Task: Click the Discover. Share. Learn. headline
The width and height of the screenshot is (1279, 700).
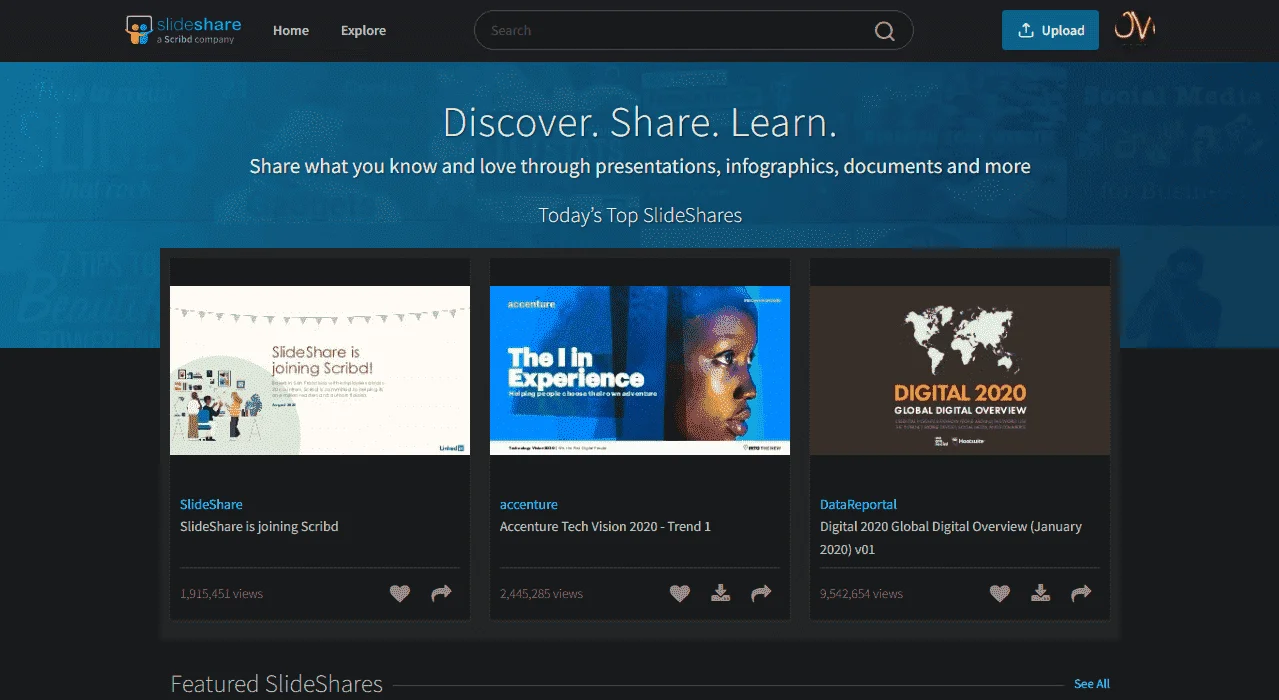Action: 640,122
